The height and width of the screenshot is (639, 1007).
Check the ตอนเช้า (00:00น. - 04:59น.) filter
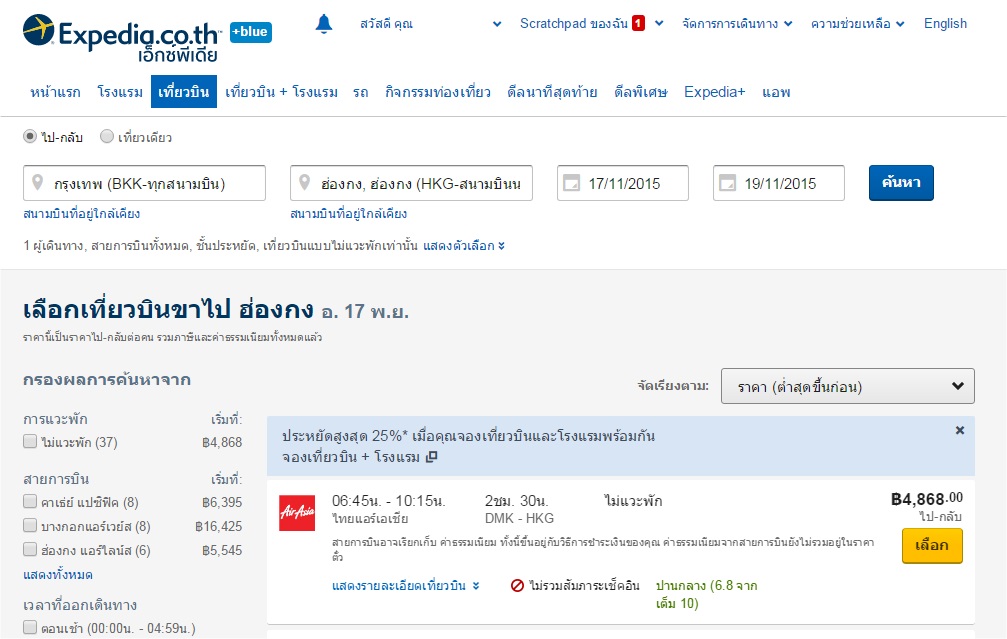tap(30, 627)
